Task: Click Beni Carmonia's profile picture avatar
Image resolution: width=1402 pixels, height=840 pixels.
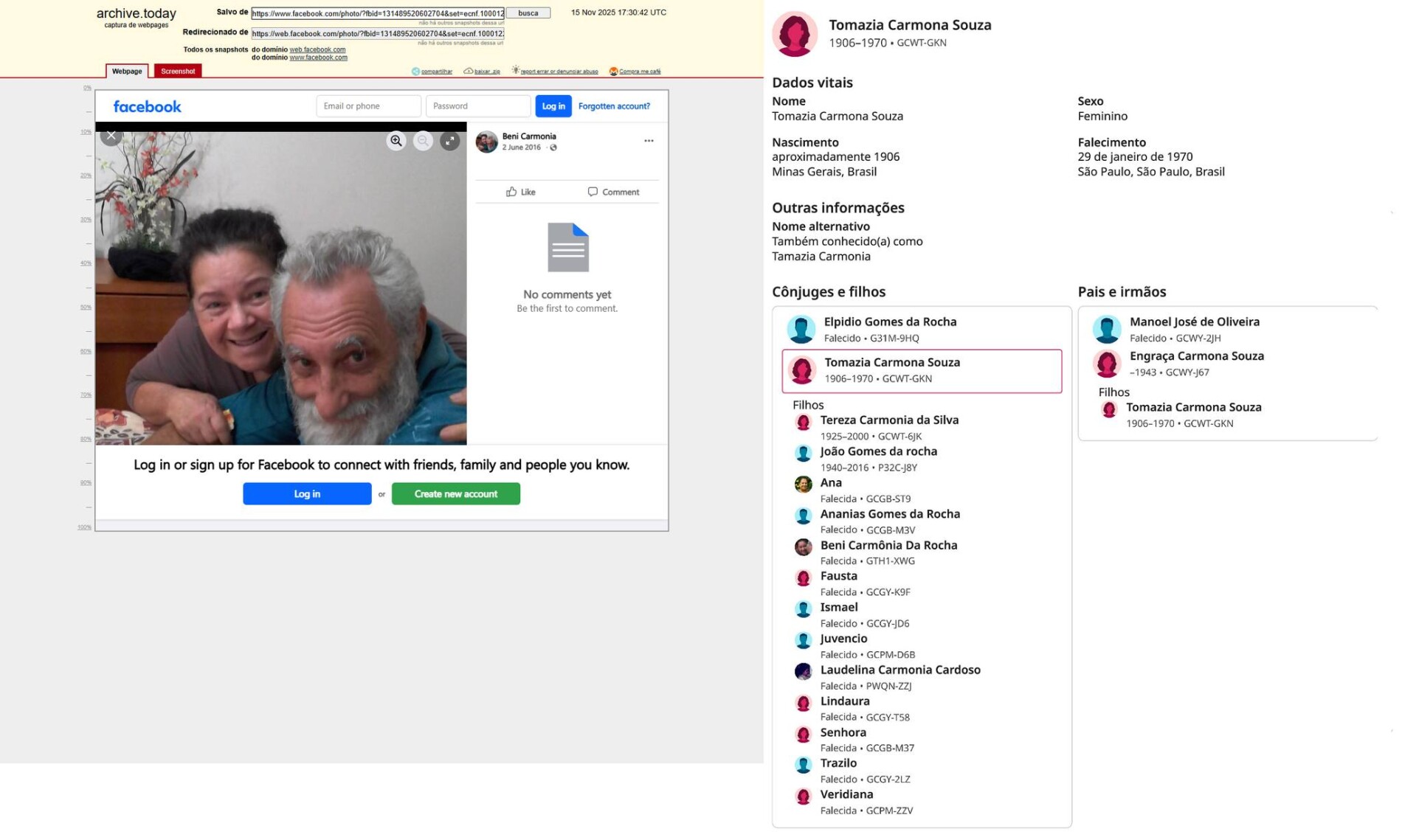Action: point(486,142)
